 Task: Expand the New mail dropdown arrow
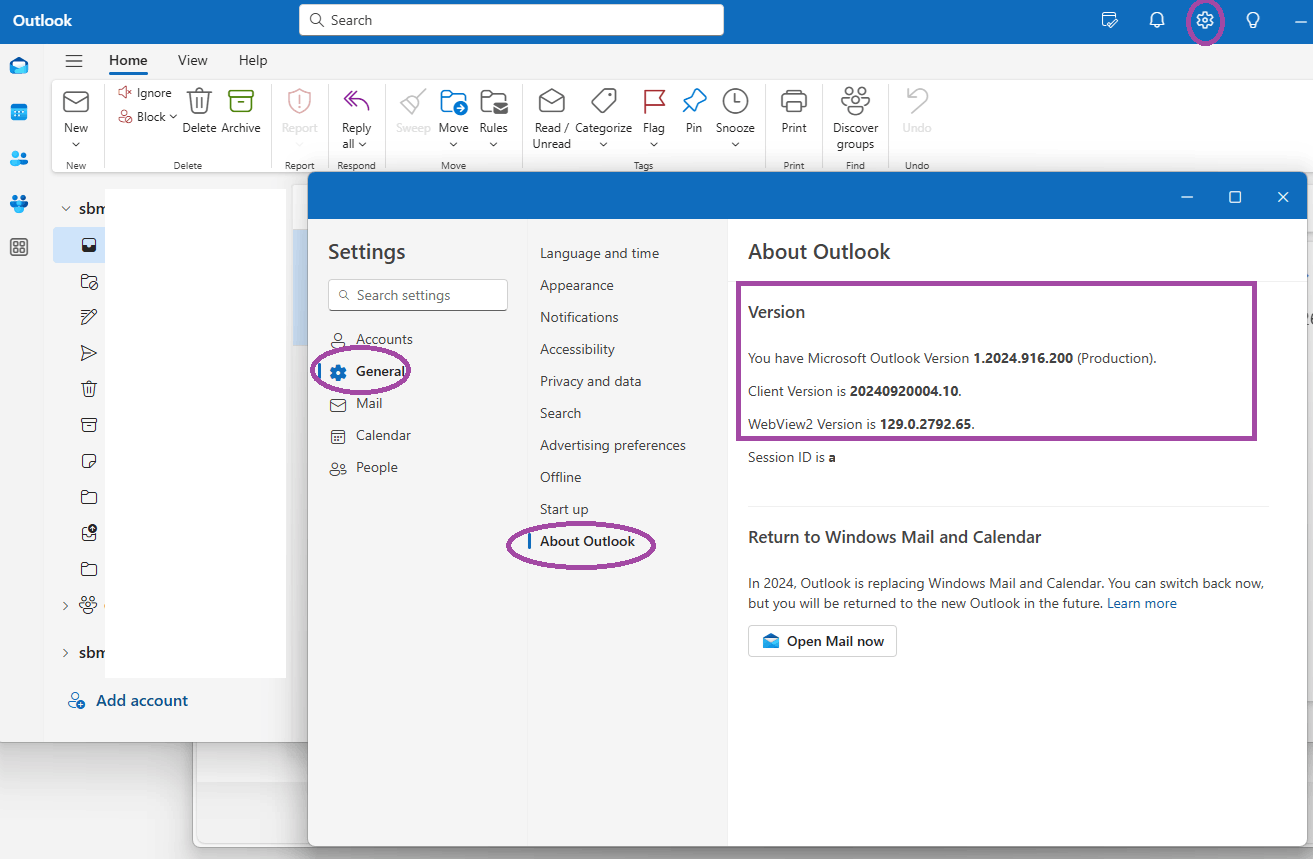(x=76, y=145)
